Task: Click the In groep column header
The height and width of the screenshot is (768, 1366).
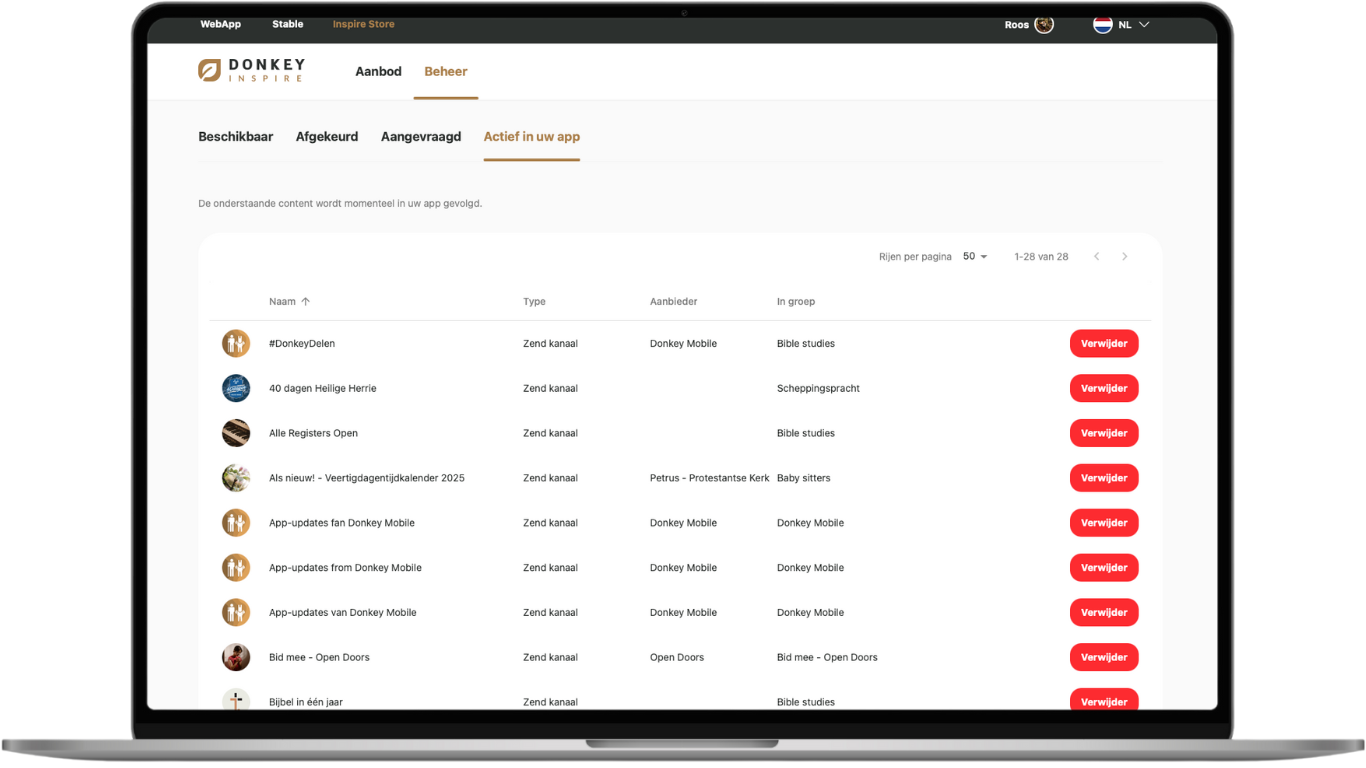Action: tap(796, 301)
